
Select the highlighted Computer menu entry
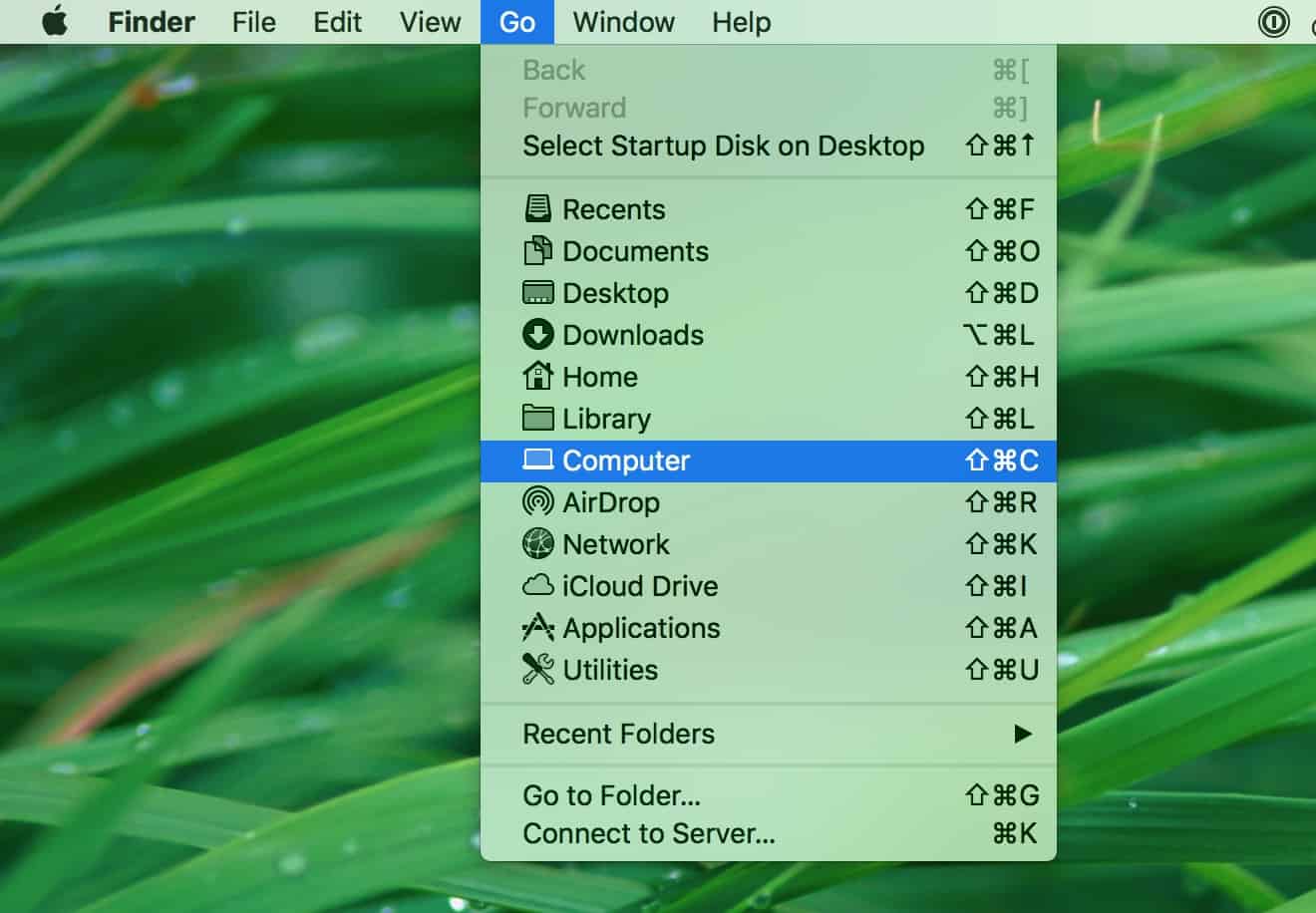[626, 460]
